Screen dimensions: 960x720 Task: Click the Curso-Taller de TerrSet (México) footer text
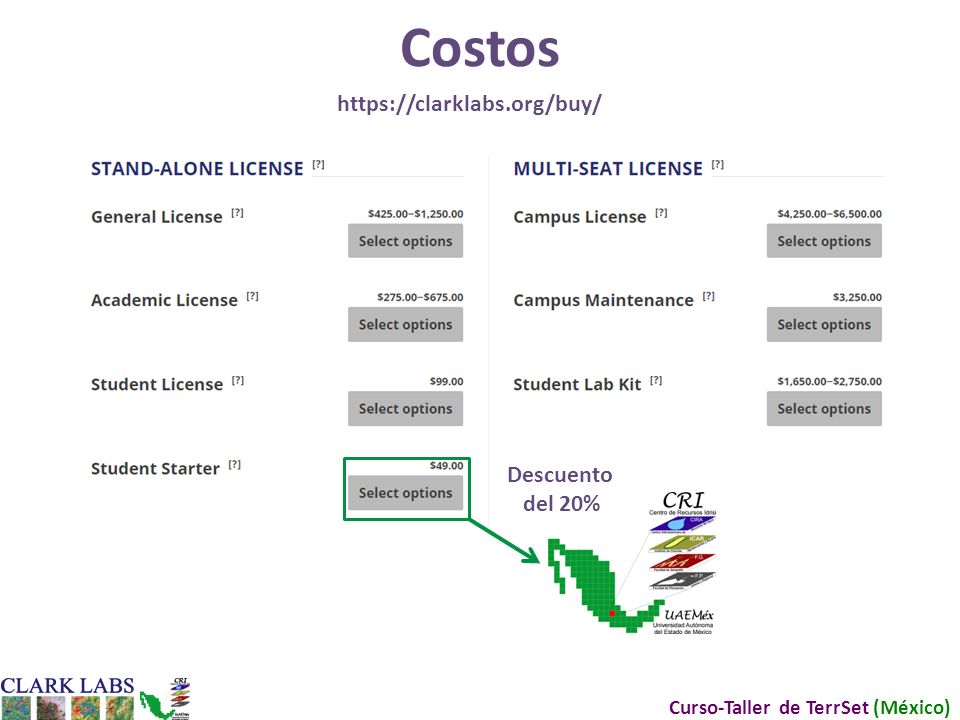point(809,707)
